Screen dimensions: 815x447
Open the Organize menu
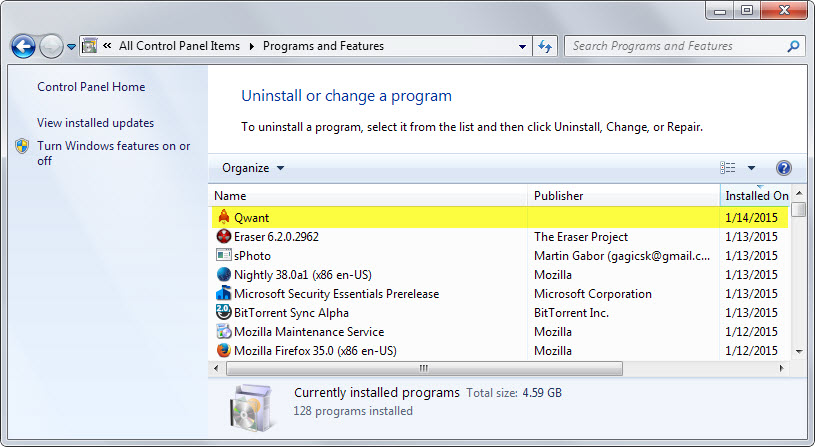click(253, 168)
